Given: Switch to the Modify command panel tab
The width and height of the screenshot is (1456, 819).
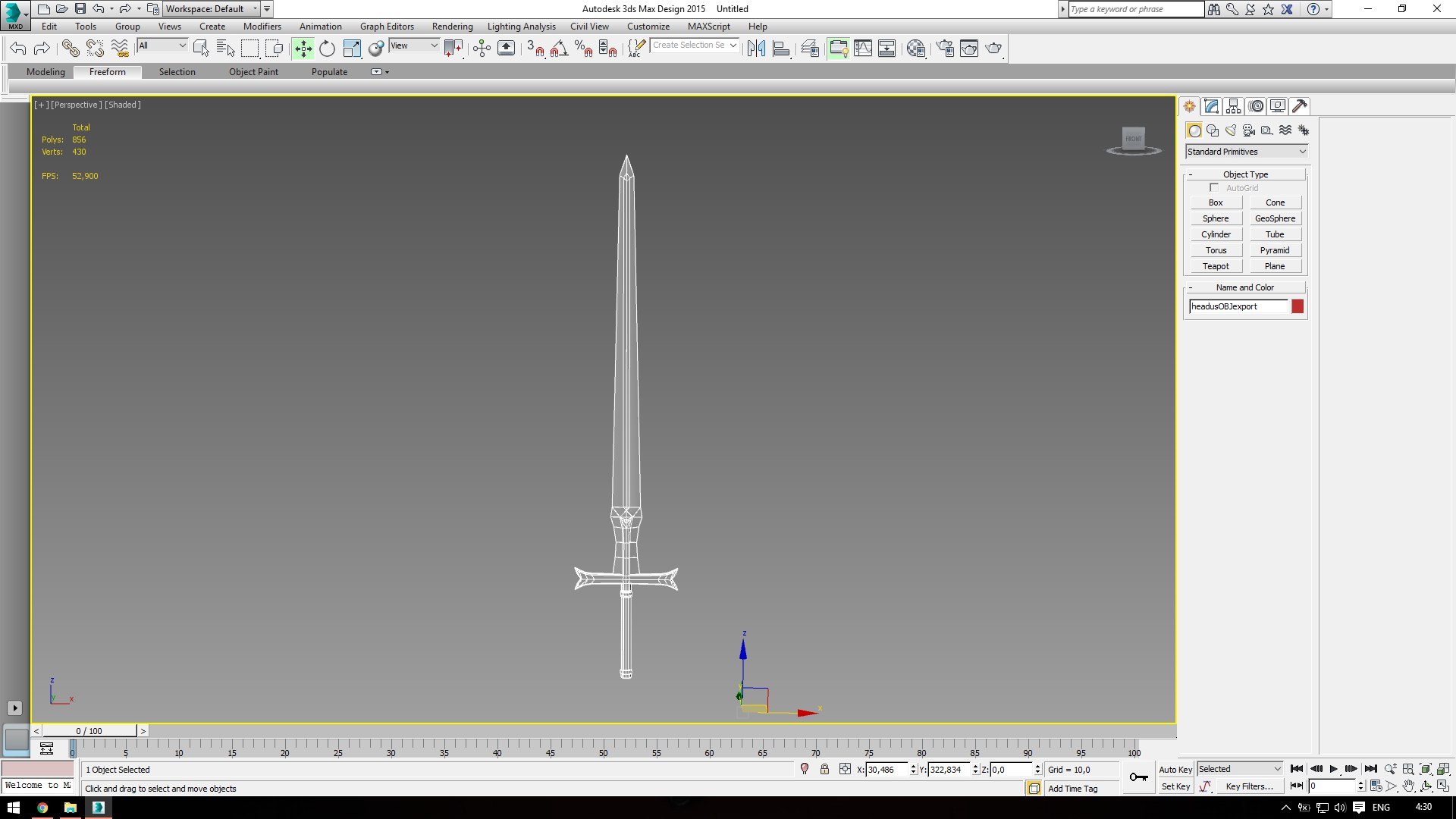Looking at the screenshot, I should [1211, 106].
